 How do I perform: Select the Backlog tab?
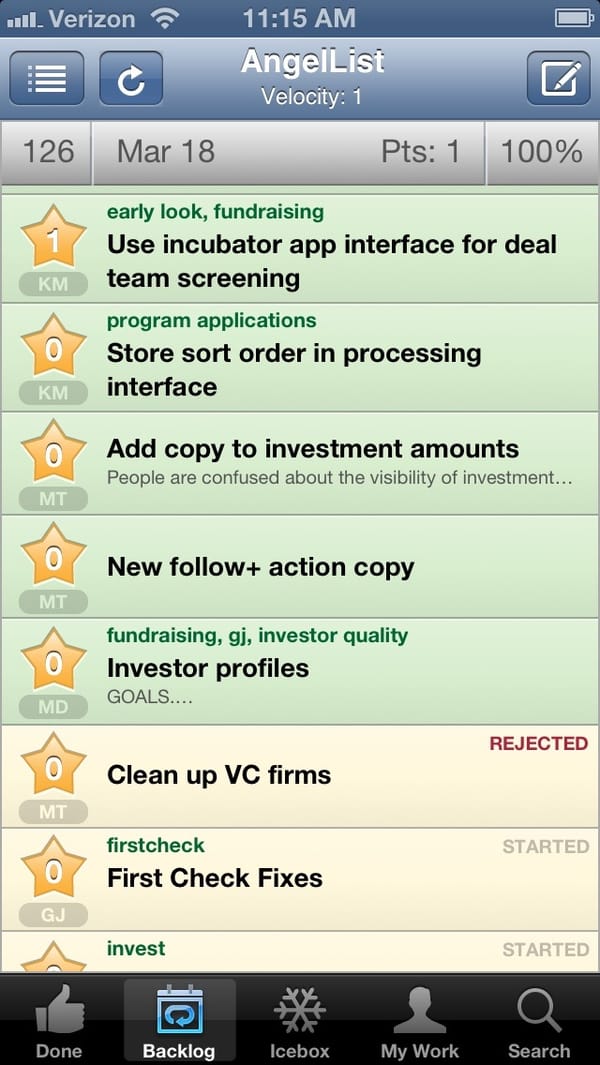(179, 1021)
